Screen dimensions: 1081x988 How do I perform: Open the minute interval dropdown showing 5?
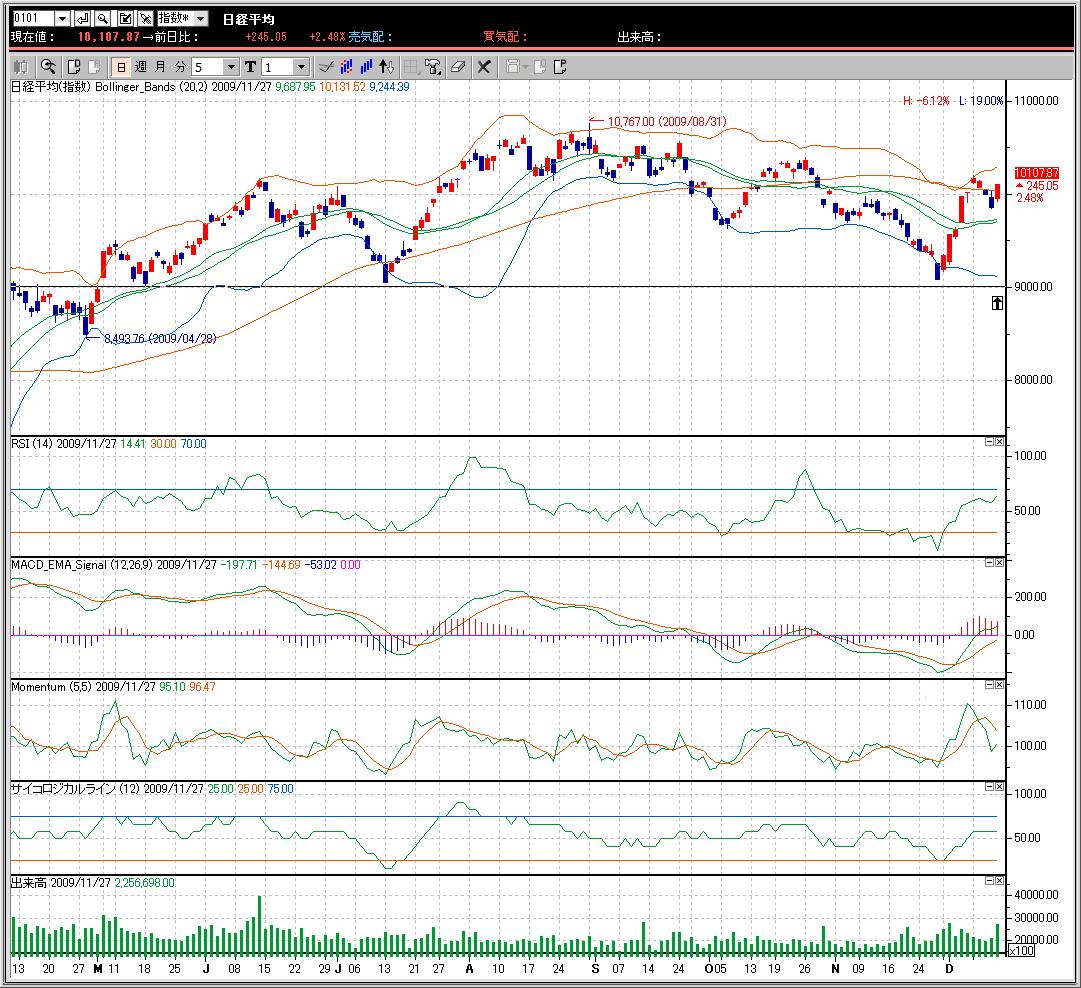tap(231, 67)
